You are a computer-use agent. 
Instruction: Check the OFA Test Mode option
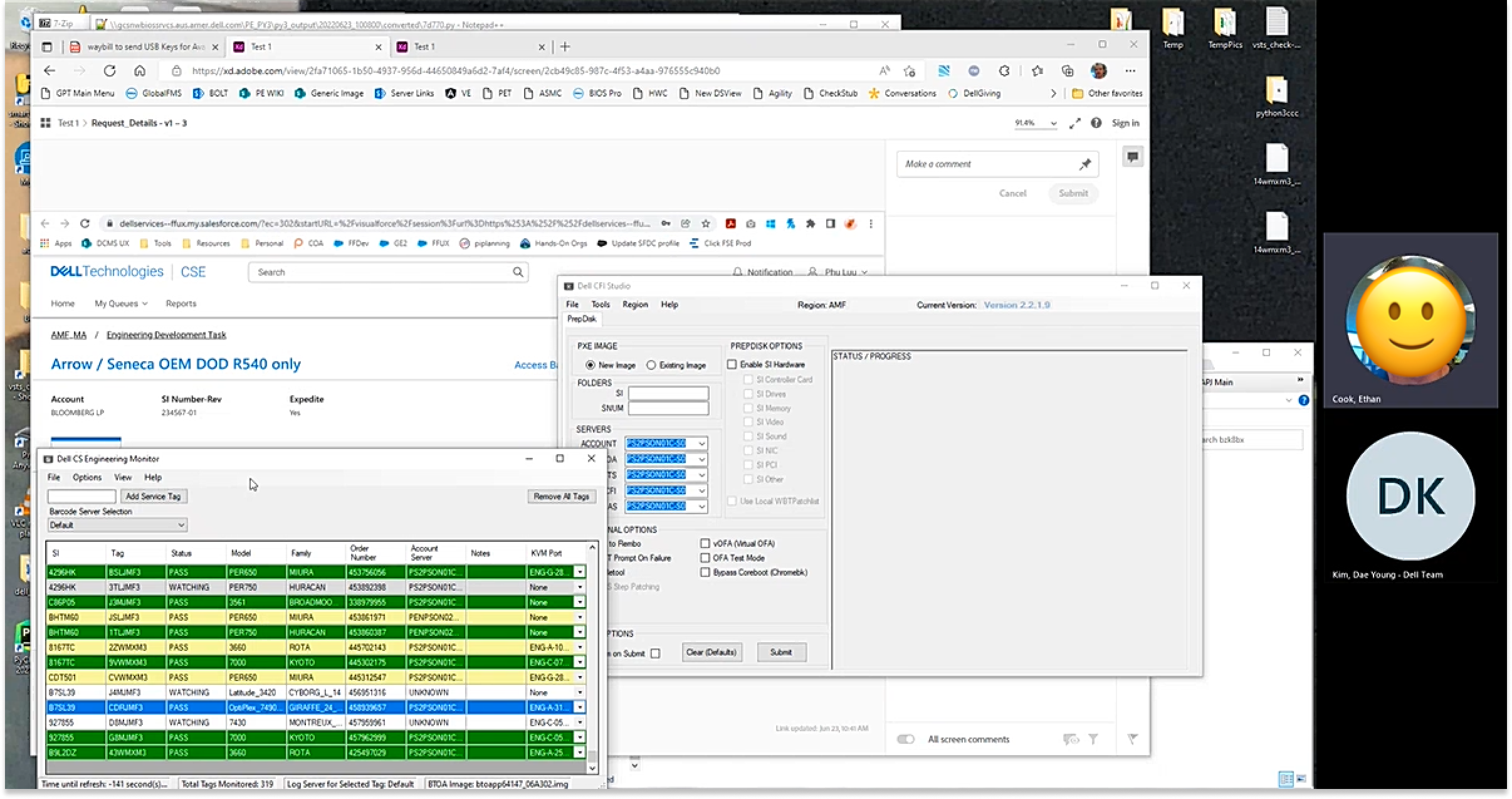pos(705,558)
